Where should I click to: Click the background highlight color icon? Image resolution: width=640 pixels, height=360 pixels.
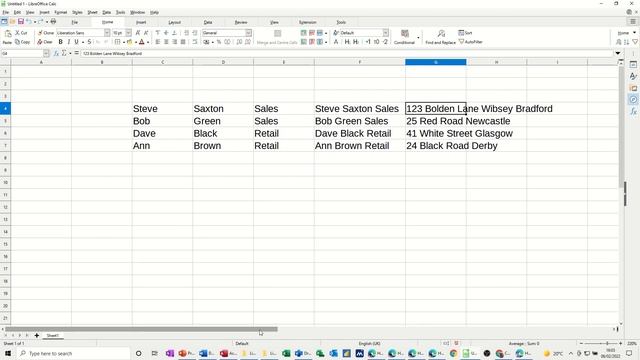(129, 42)
